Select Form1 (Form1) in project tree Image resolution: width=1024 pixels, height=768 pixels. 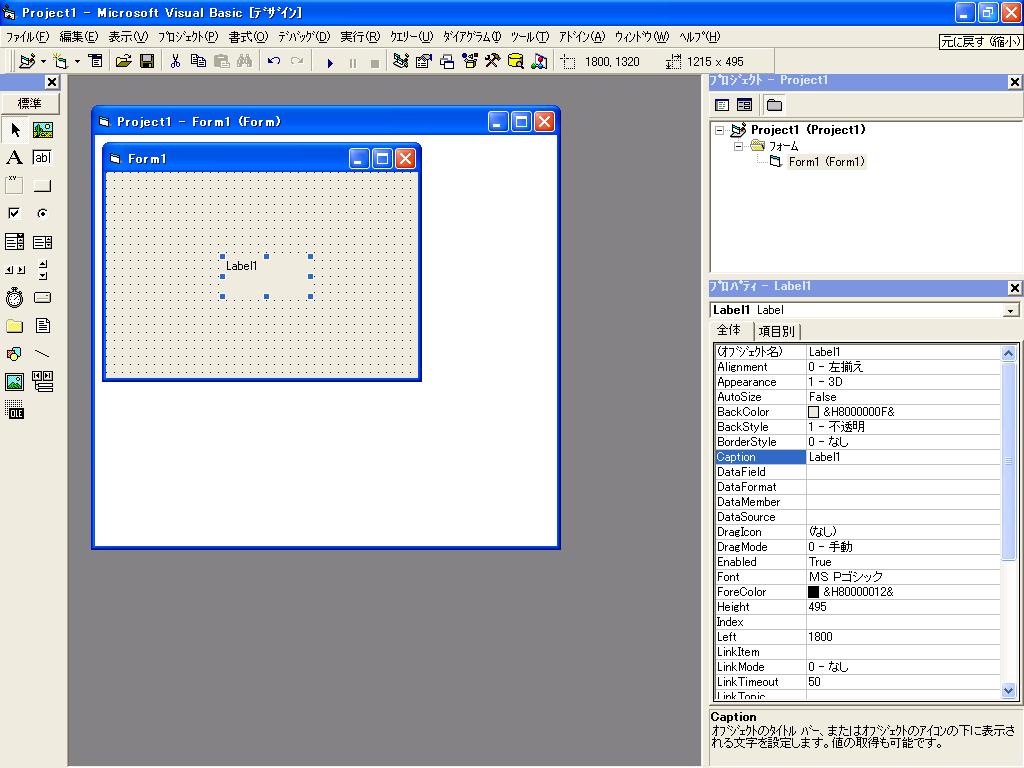click(826, 162)
